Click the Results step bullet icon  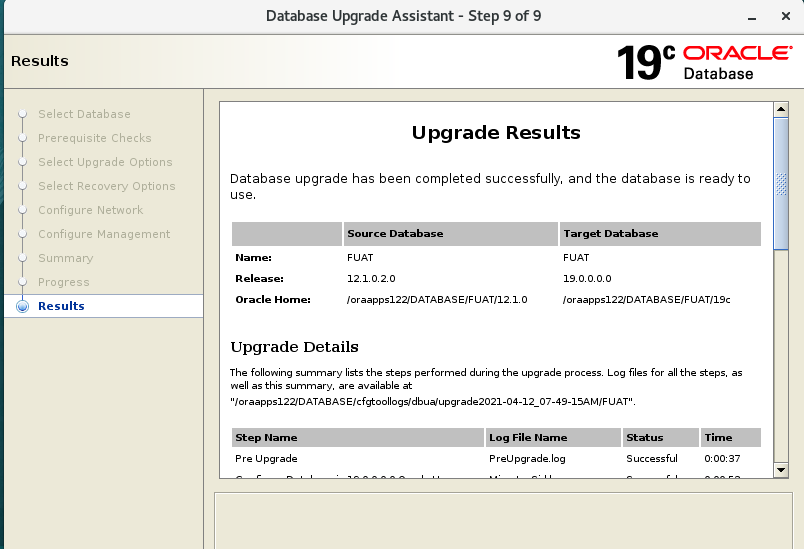(23, 306)
